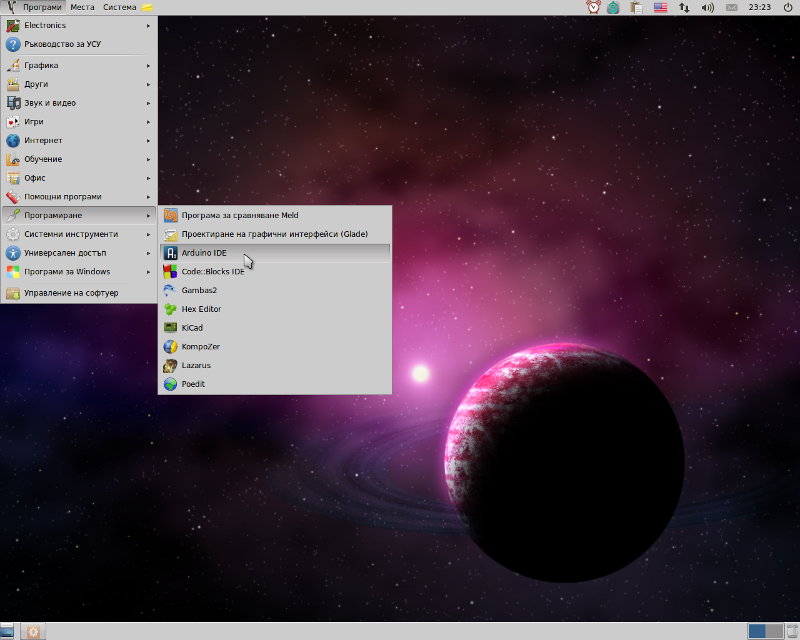Open Програма за сравняване Meld
800x640 pixels.
[x=239, y=215]
